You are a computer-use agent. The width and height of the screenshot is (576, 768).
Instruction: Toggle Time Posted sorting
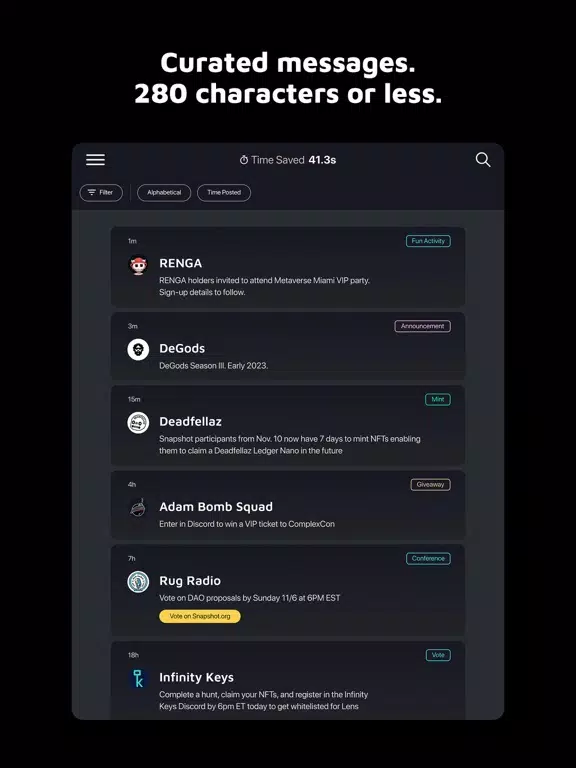[x=224, y=192]
